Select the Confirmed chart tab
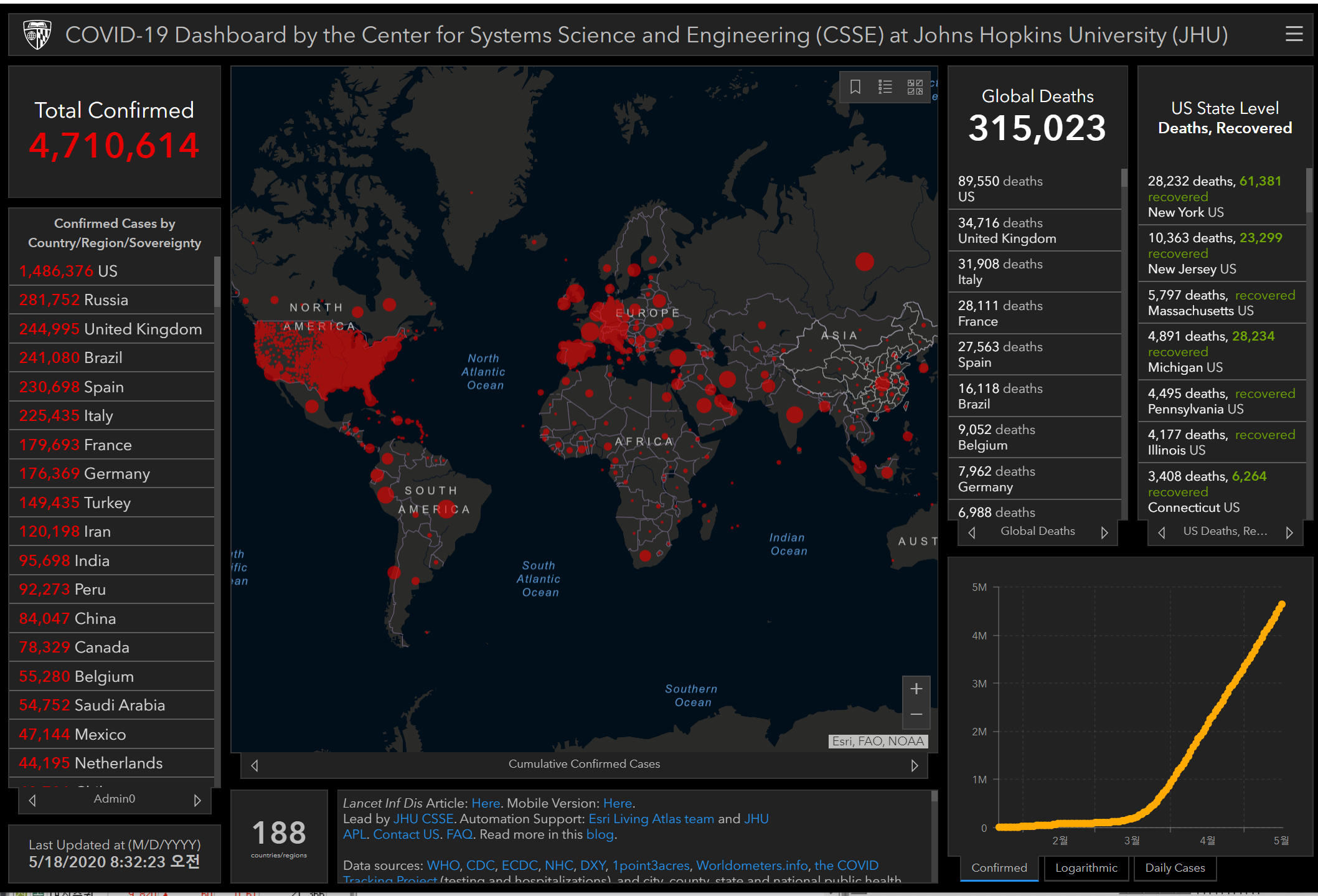 click(x=999, y=868)
